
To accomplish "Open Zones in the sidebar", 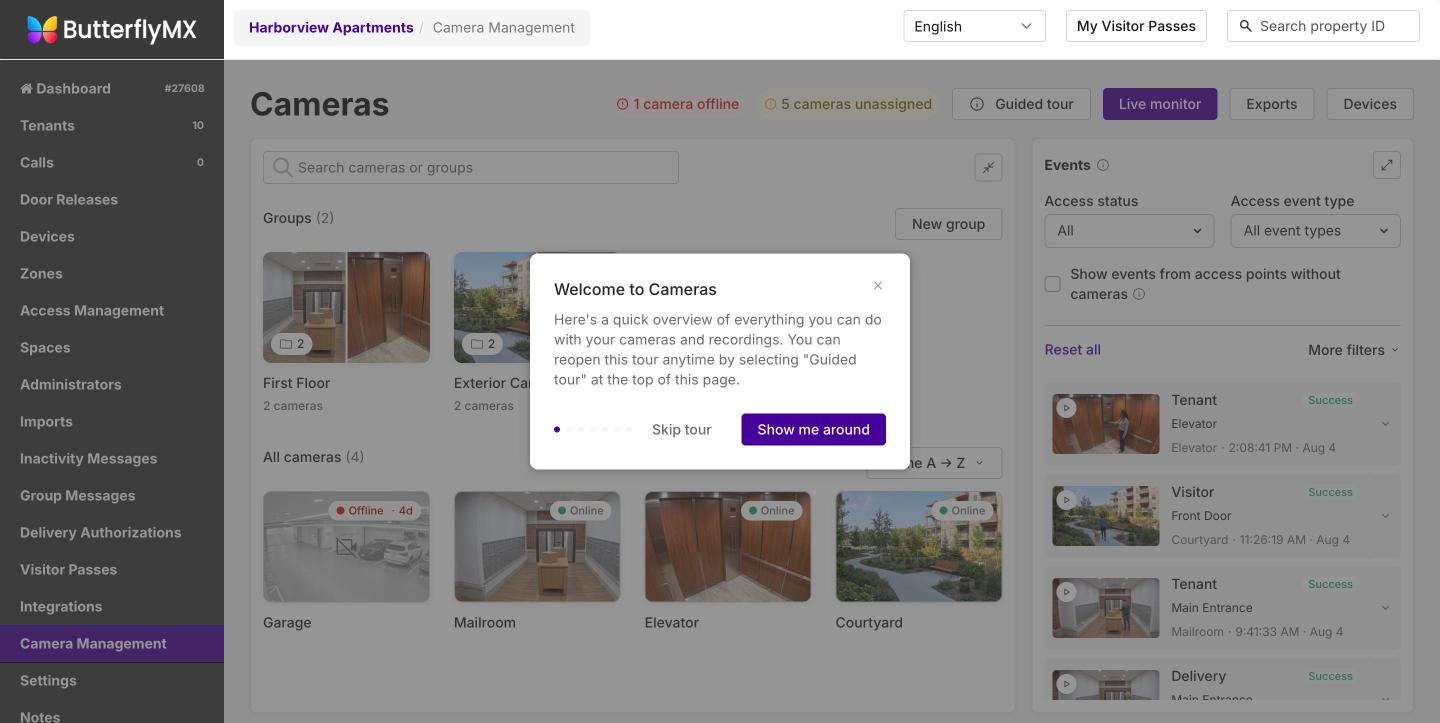I will [x=112, y=273].
